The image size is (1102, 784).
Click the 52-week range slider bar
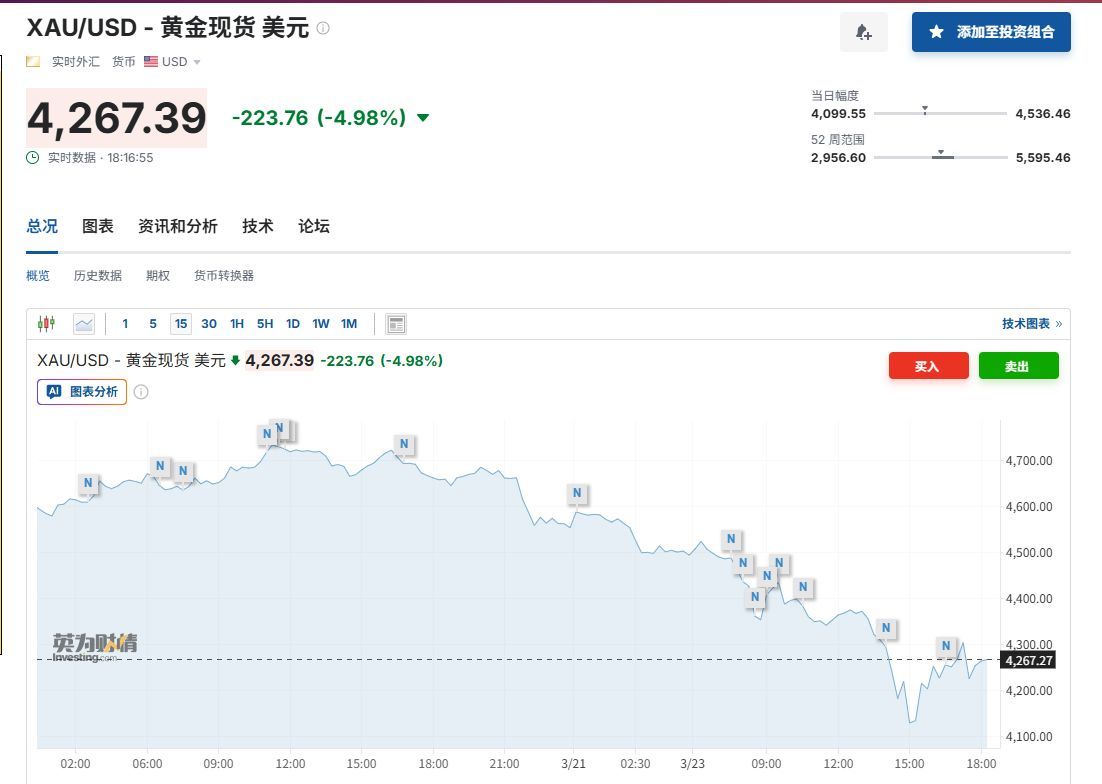tap(940, 158)
